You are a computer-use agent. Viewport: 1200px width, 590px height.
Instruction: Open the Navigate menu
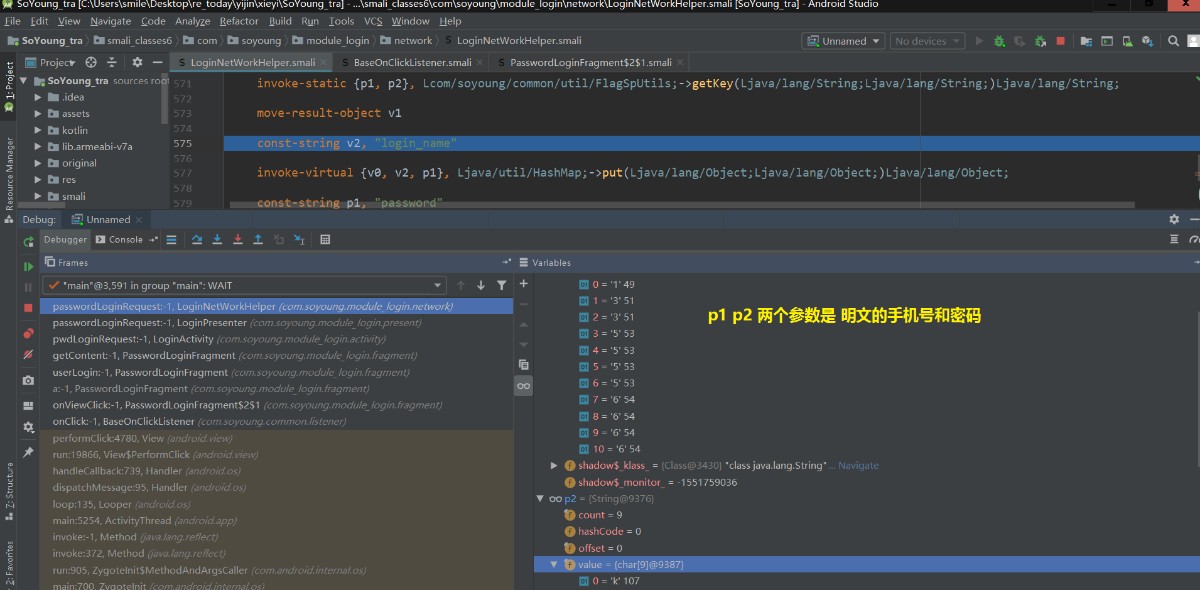point(110,20)
